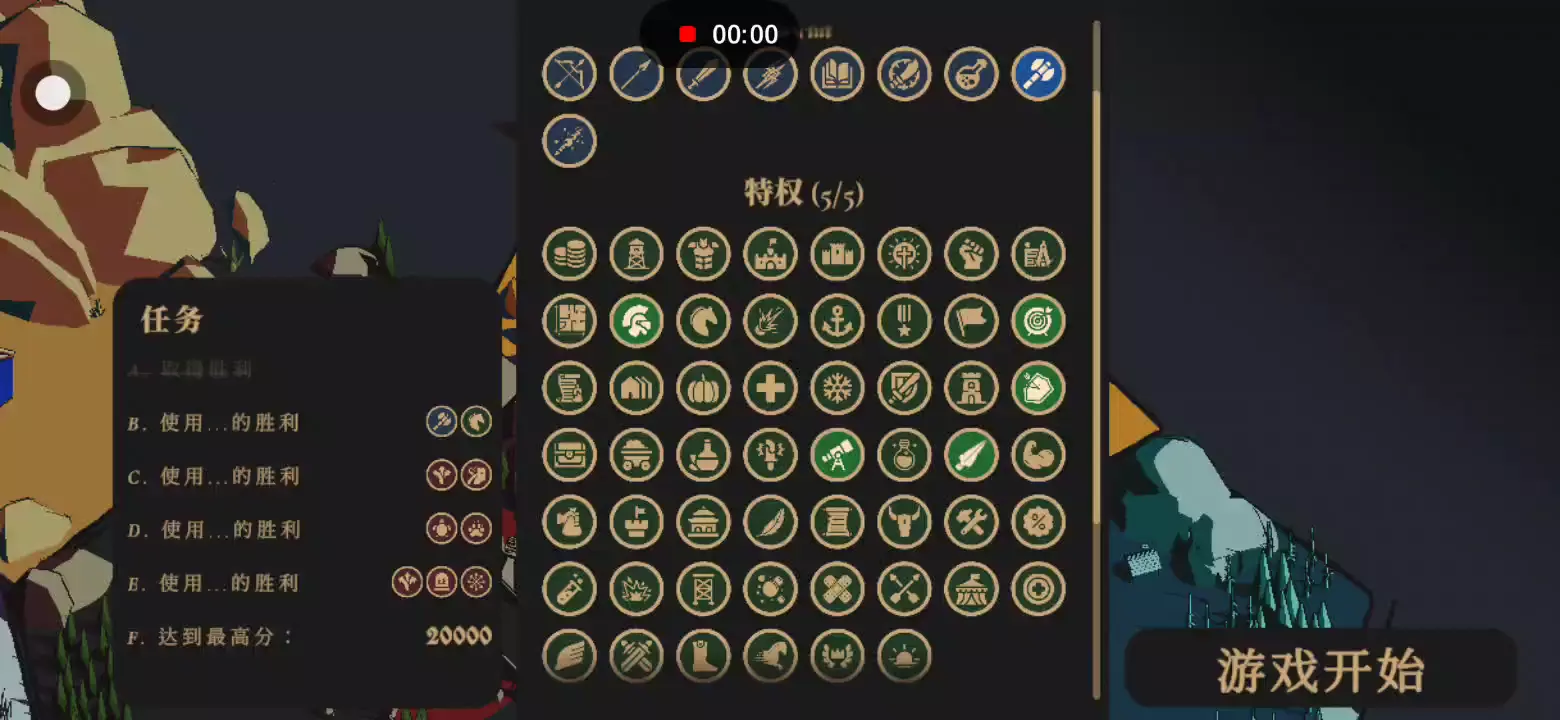The image size is (1560, 720).
Task: Choose the open book icon
Action: click(x=837, y=74)
